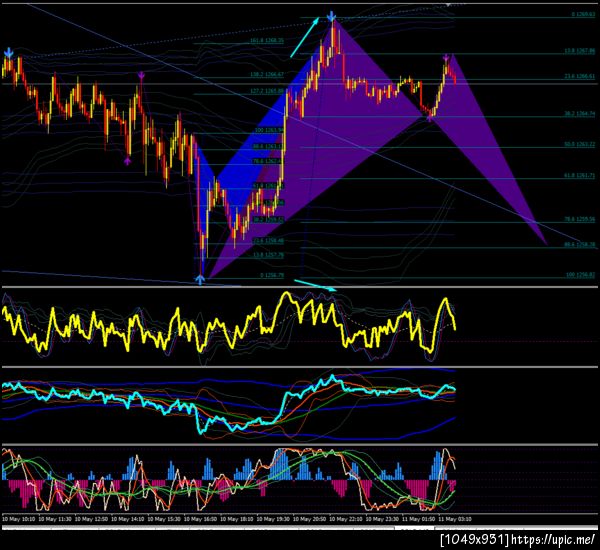Screen dimensions: 600x550
Task: Click the 10 May 16:50 time axis label
Action: point(200,519)
